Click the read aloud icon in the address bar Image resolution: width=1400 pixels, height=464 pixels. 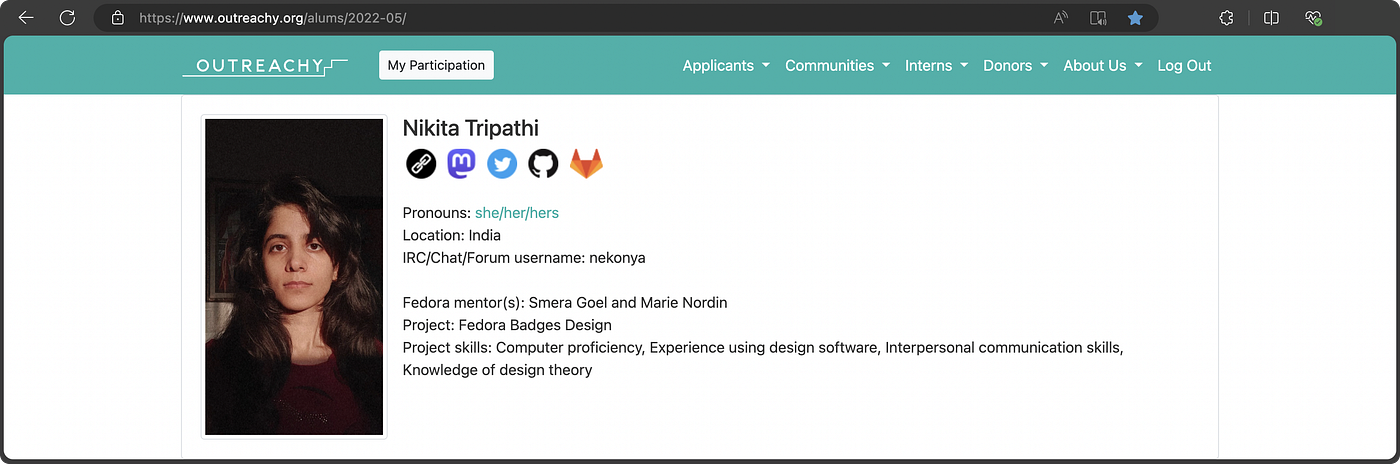tap(1061, 18)
